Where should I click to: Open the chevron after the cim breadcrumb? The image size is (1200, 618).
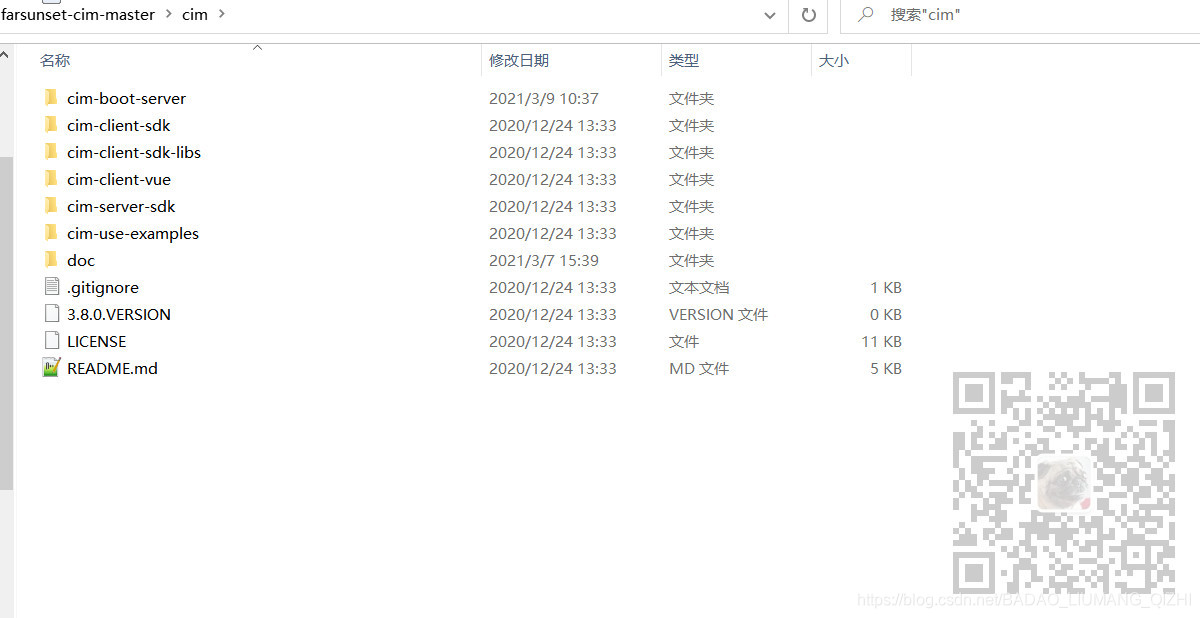221,15
